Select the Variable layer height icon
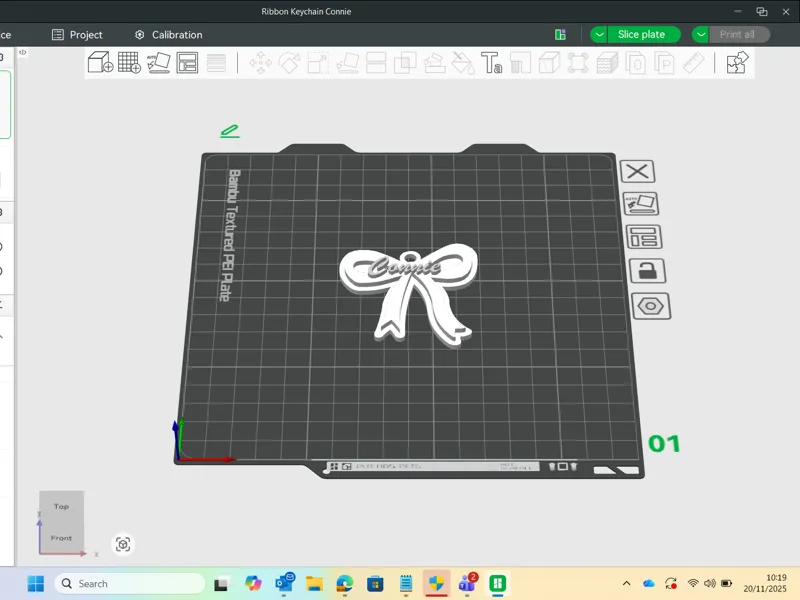This screenshot has width=800, height=600. [216, 63]
